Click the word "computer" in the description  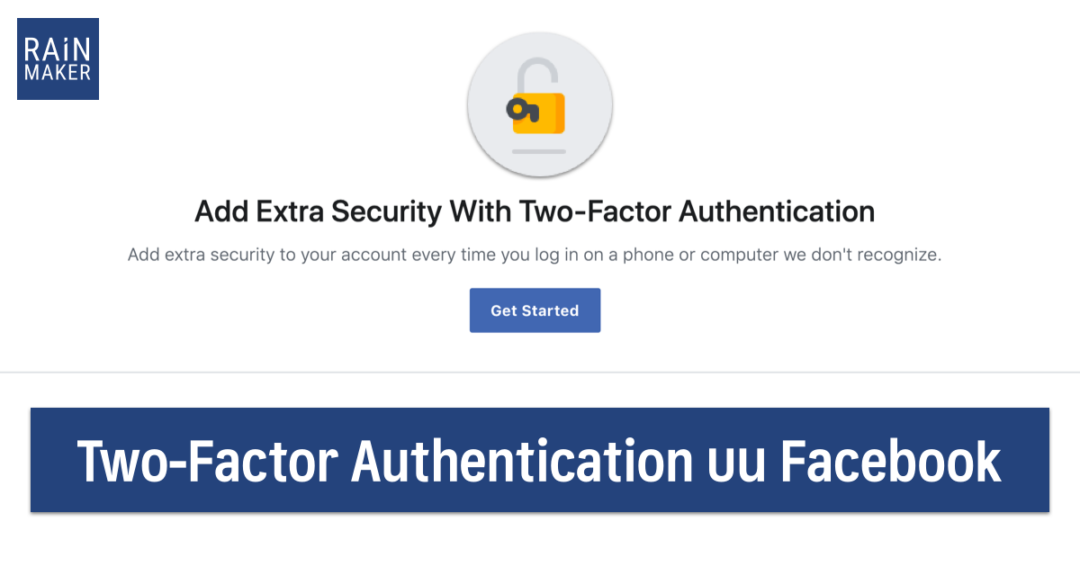tap(739, 255)
